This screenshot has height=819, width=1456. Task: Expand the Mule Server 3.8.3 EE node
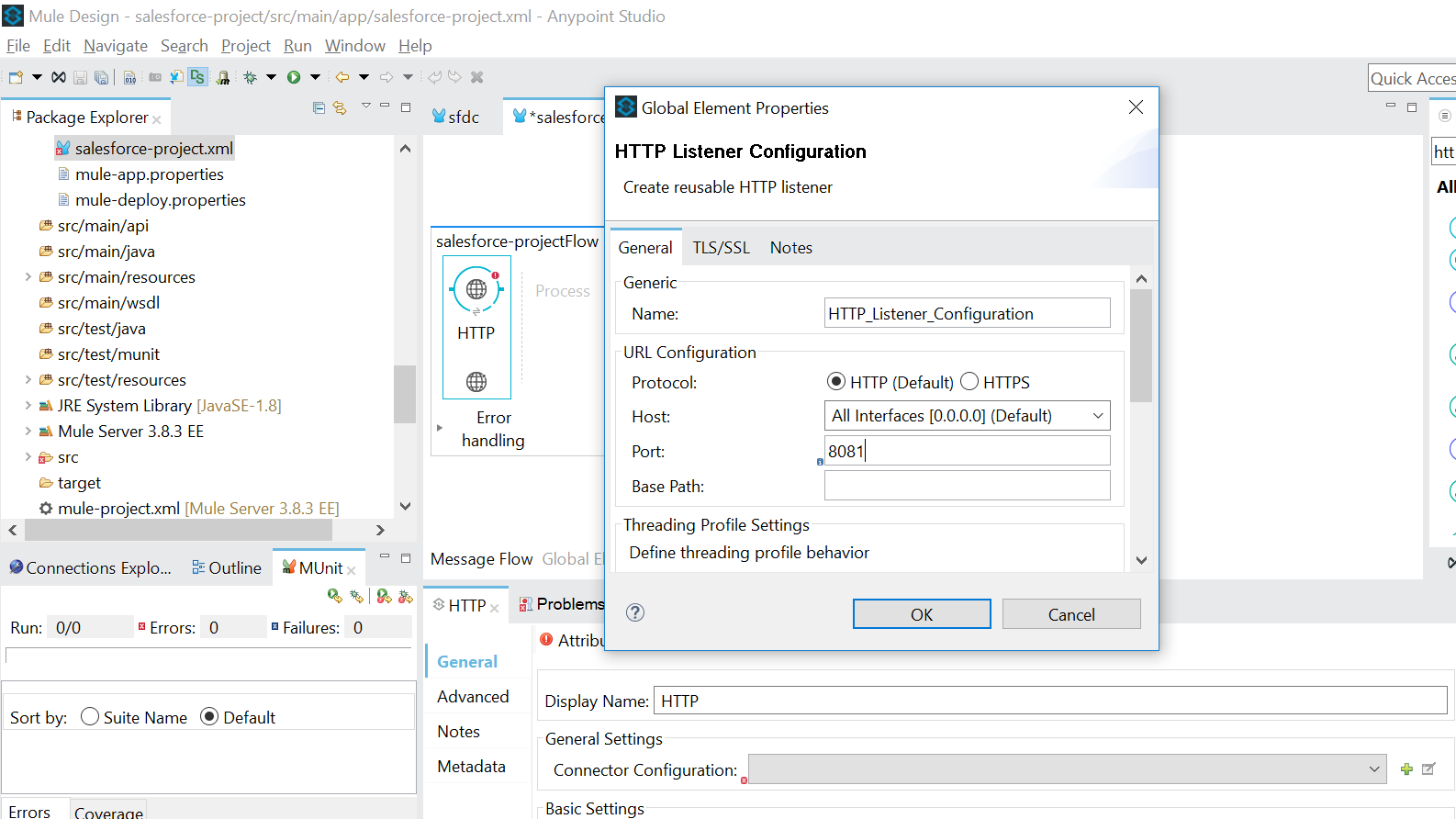(28, 431)
